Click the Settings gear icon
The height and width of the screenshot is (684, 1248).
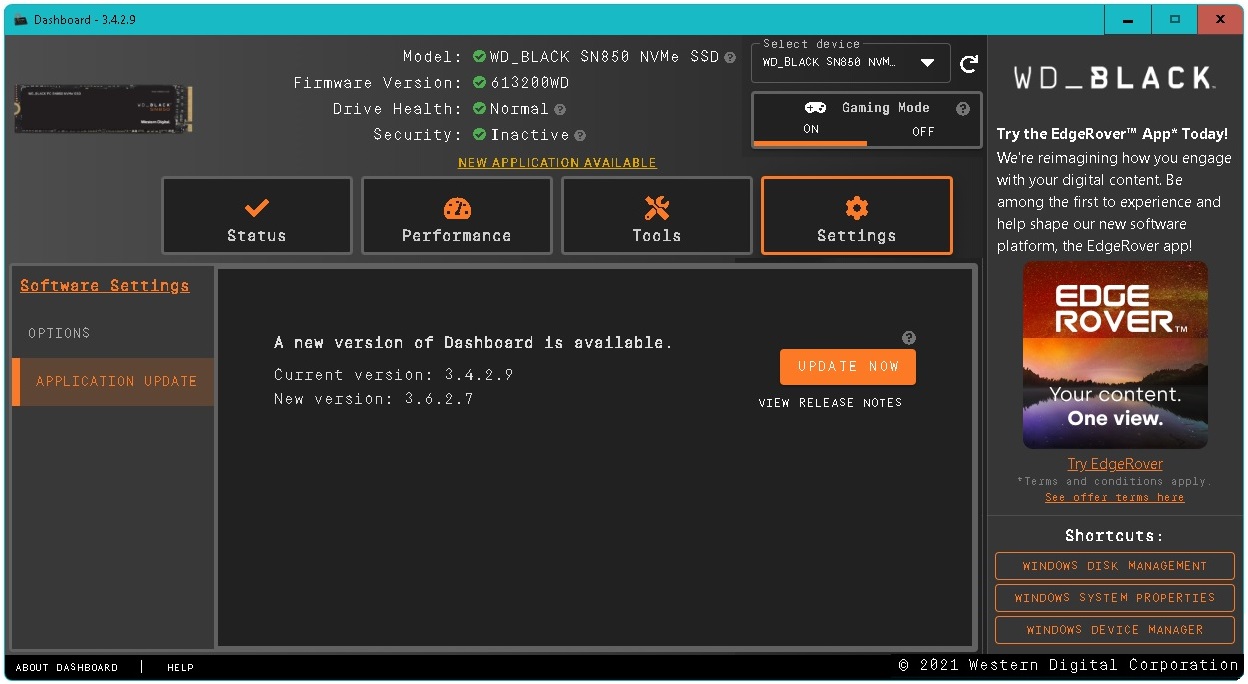pyautogui.click(x=857, y=208)
